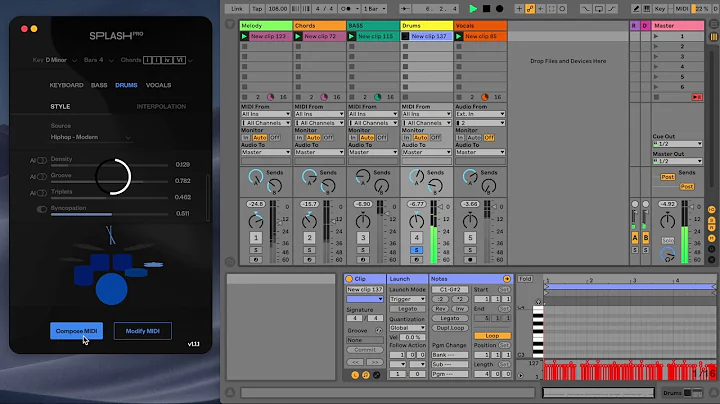Click the Tap tempo button

(x=257, y=9)
